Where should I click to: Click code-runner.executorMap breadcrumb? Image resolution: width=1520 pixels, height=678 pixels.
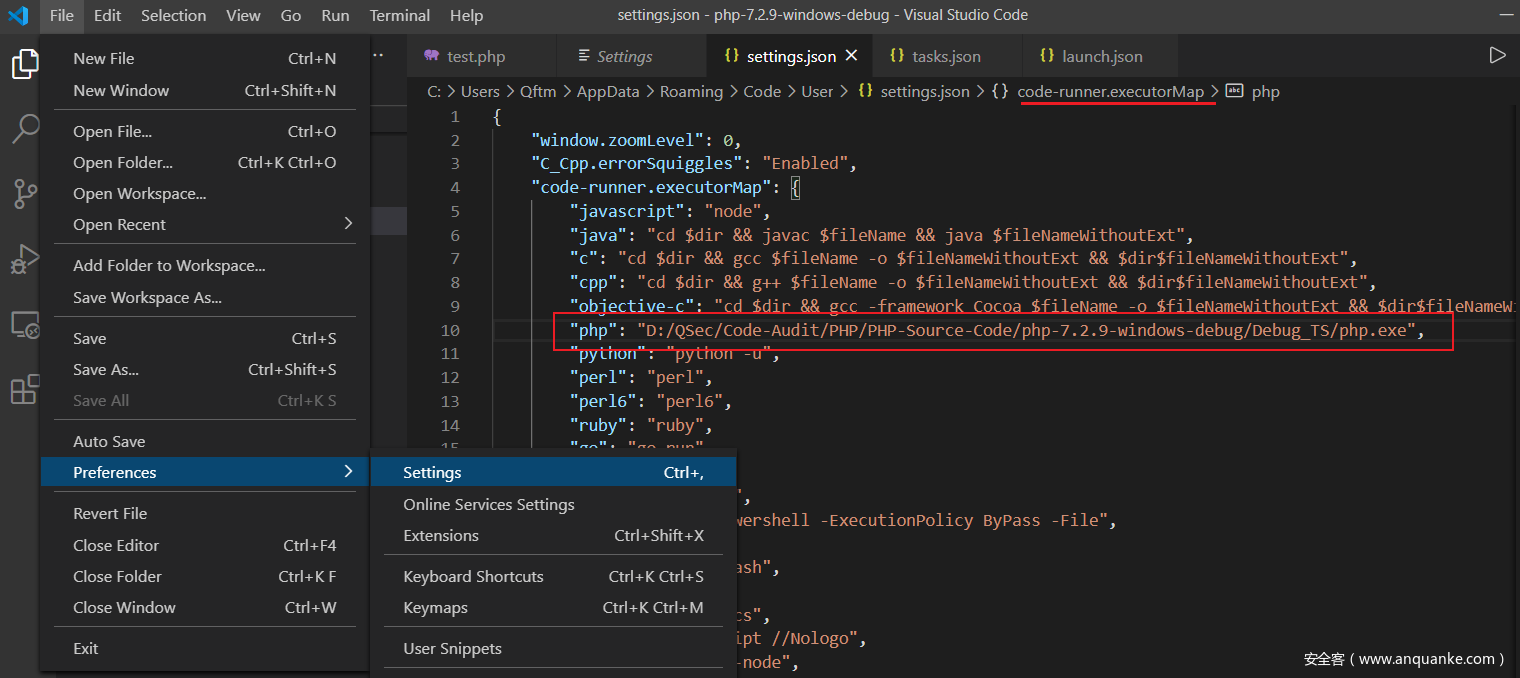pyautogui.click(x=1110, y=91)
